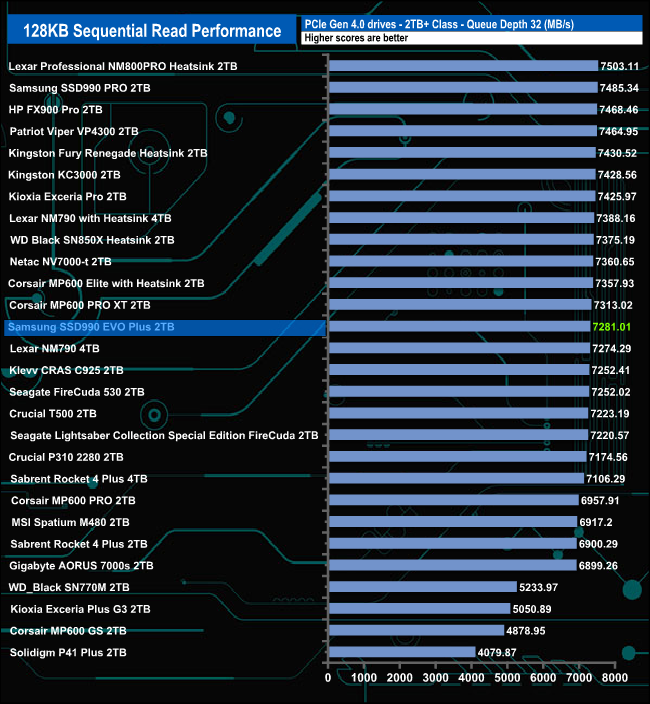Click the green value 7281.01

(611, 327)
